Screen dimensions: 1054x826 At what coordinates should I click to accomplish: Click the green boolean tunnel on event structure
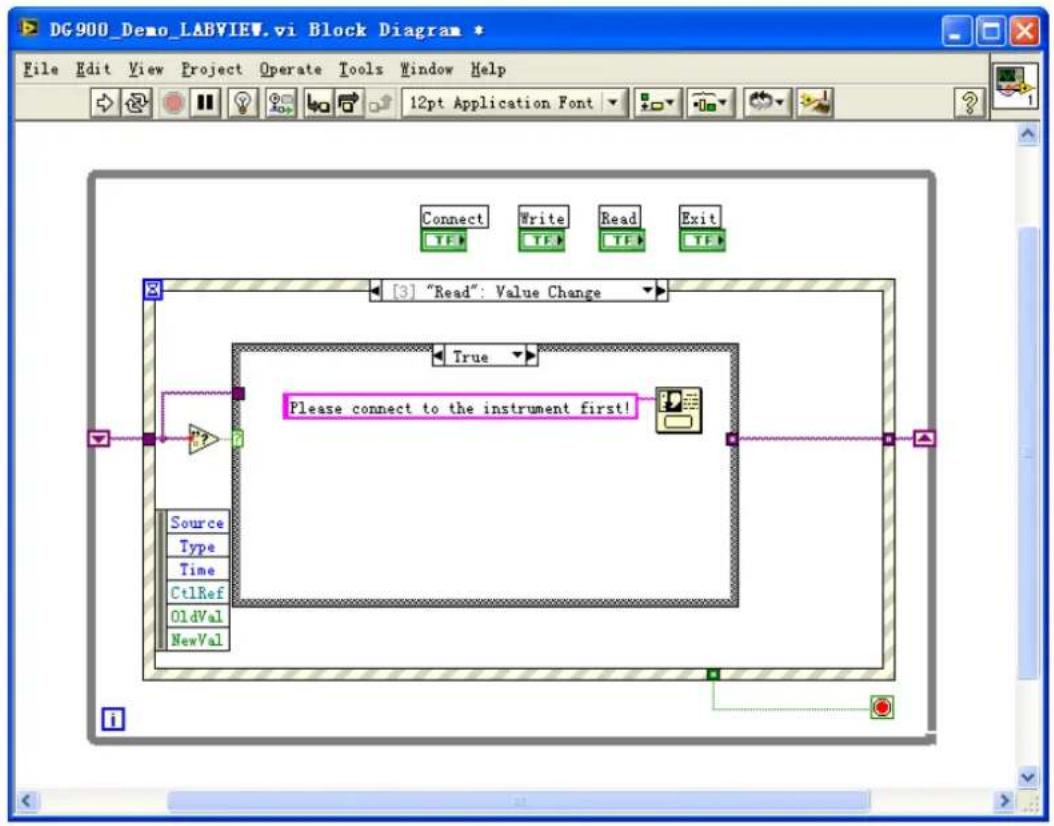point(713,673)
